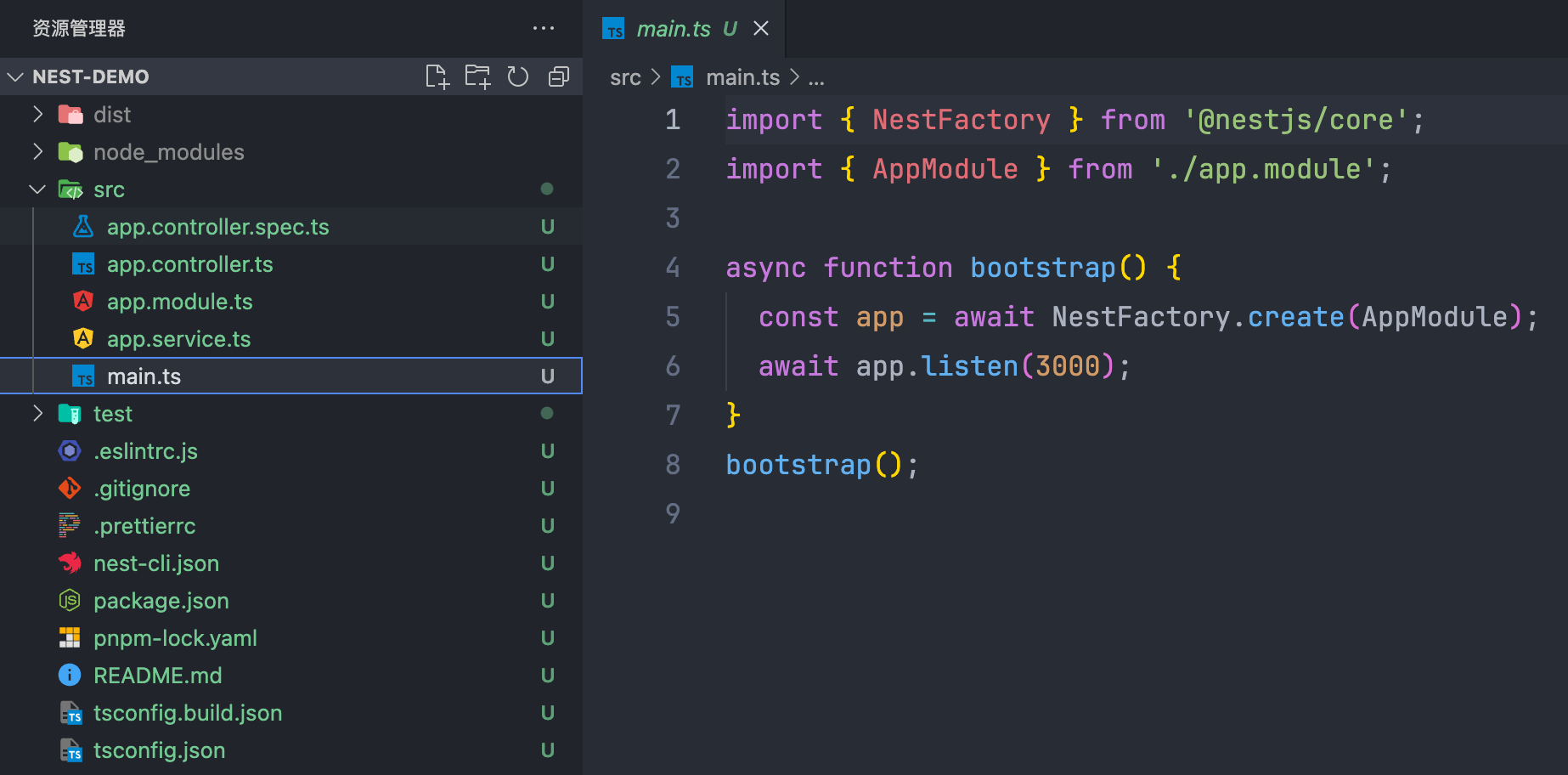This screenshot has height=775, width=1568.
Task: Expand the dist folder chevron
Action: [37, 114]
